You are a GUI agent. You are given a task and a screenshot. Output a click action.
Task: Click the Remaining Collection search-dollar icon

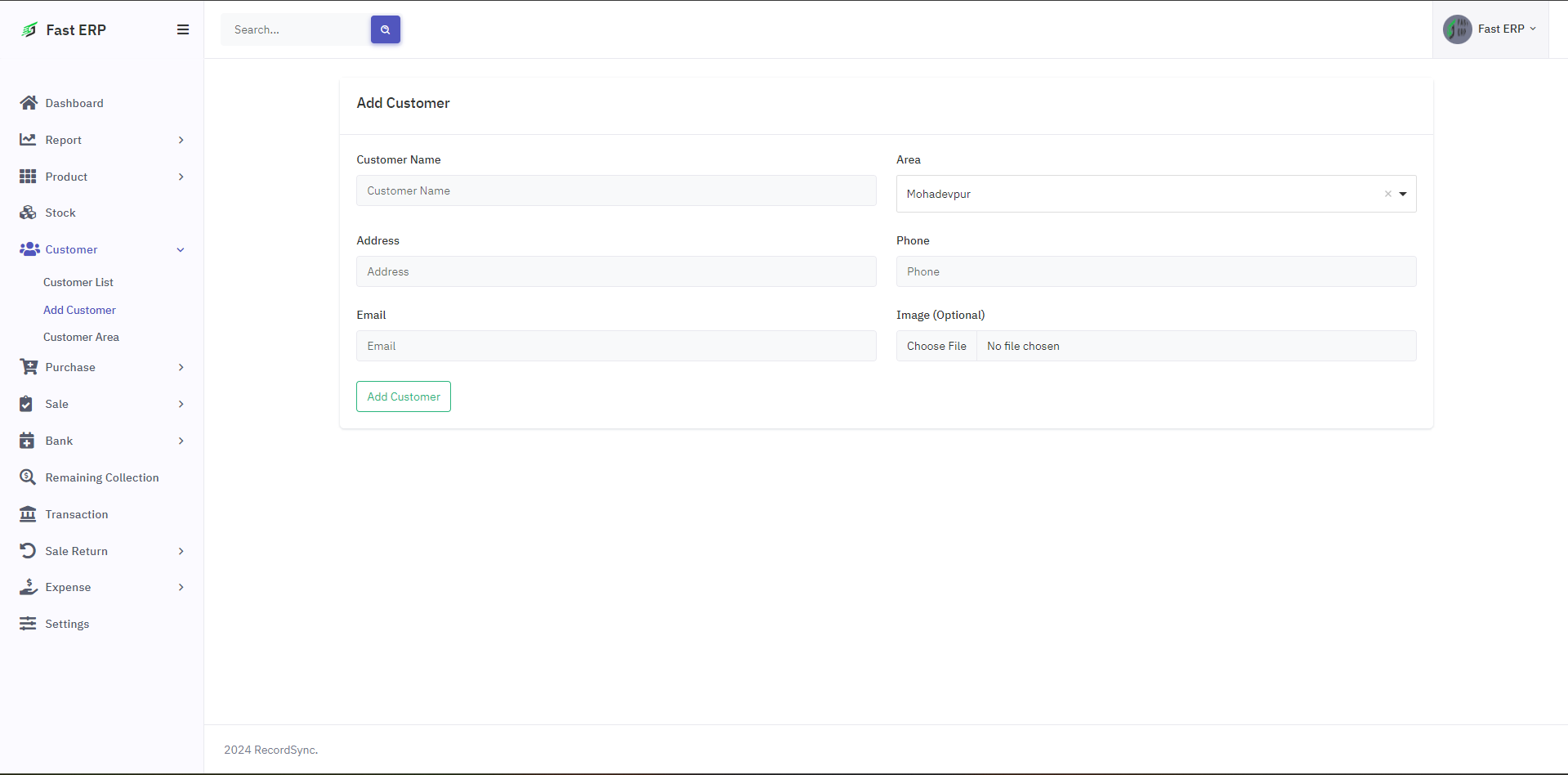point(28,477)
